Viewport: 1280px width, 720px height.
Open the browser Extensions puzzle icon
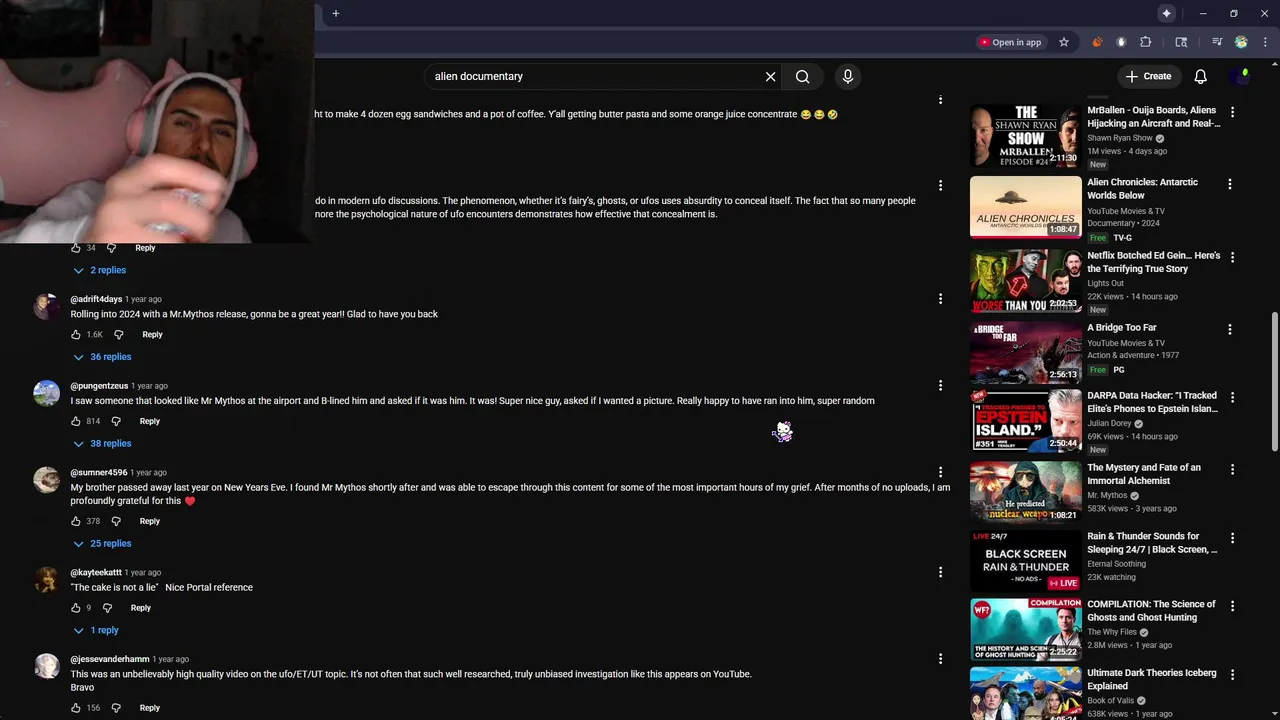(1145, 42)
